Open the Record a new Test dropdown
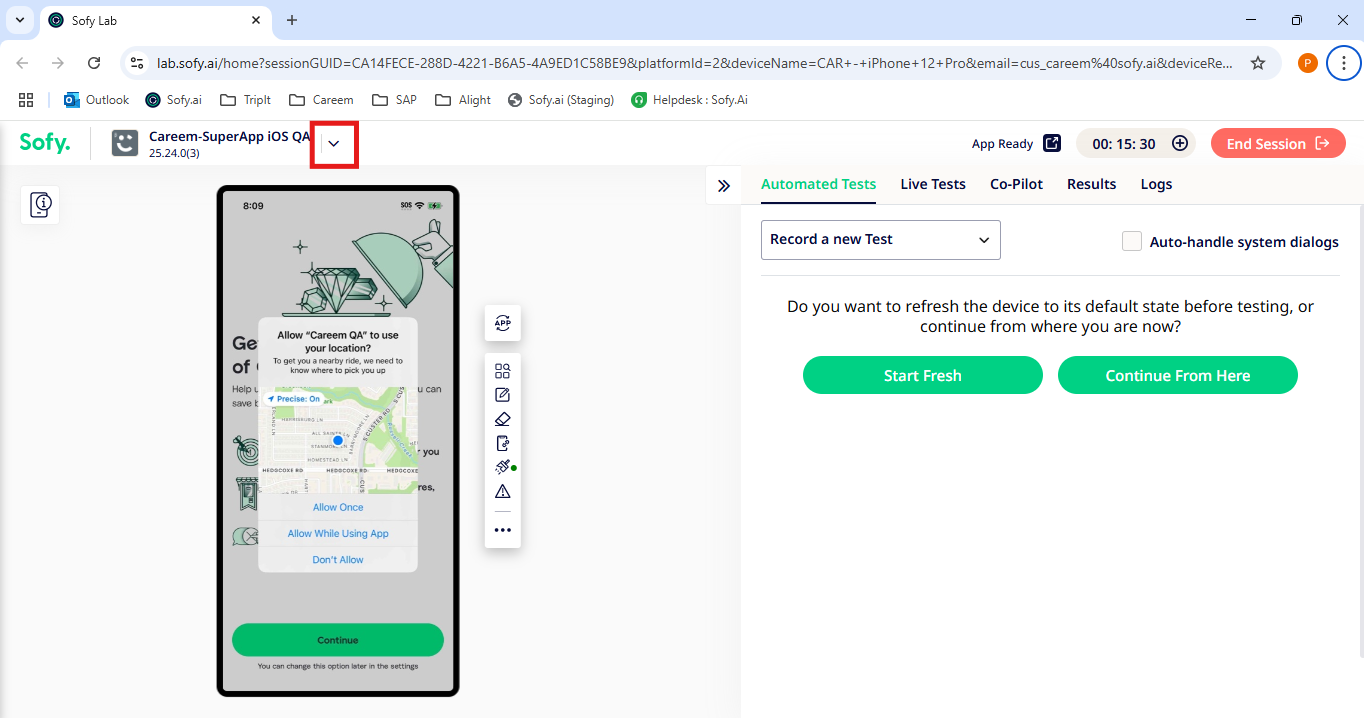1364x718 pixels. pyautogui.click(x=881, y=240)
